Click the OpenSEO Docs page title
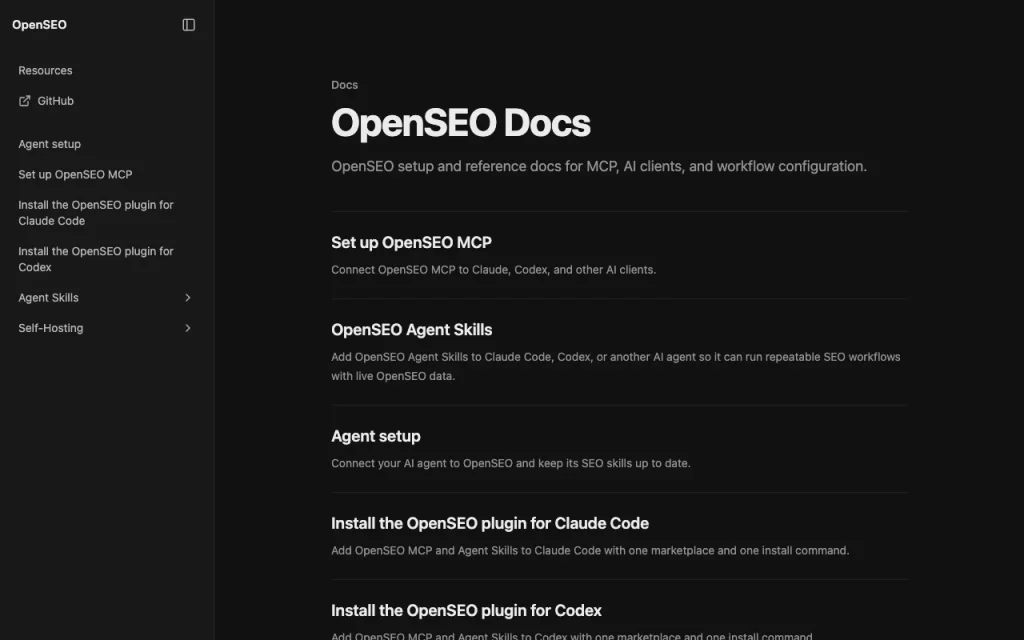Image resolution: width=1024 pixels, height=640 pixels. (460, 123)
